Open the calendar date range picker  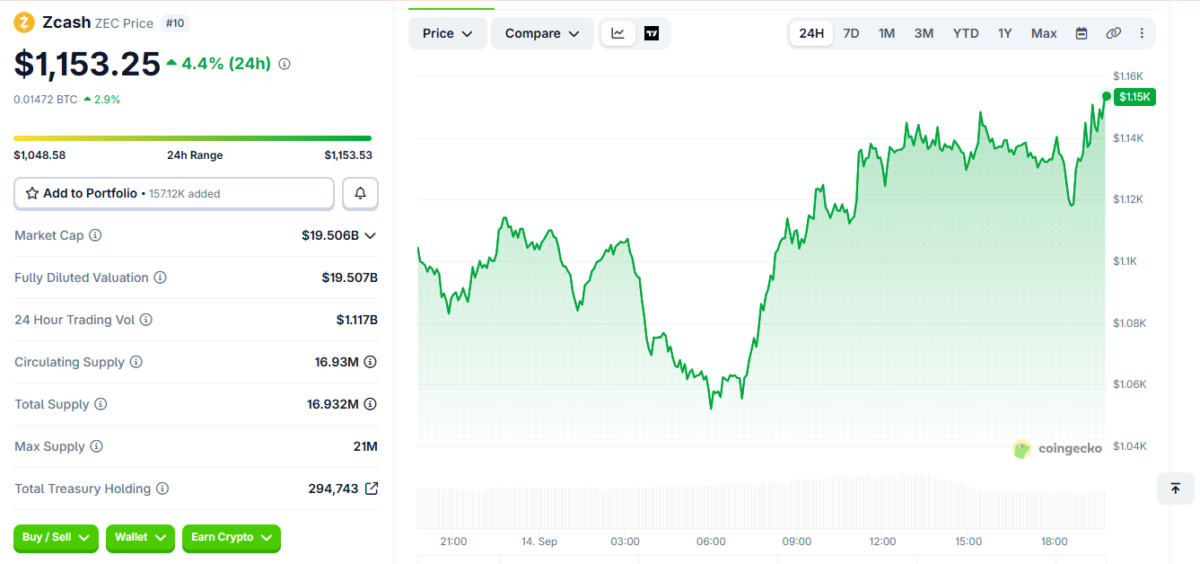point(1081,33)
